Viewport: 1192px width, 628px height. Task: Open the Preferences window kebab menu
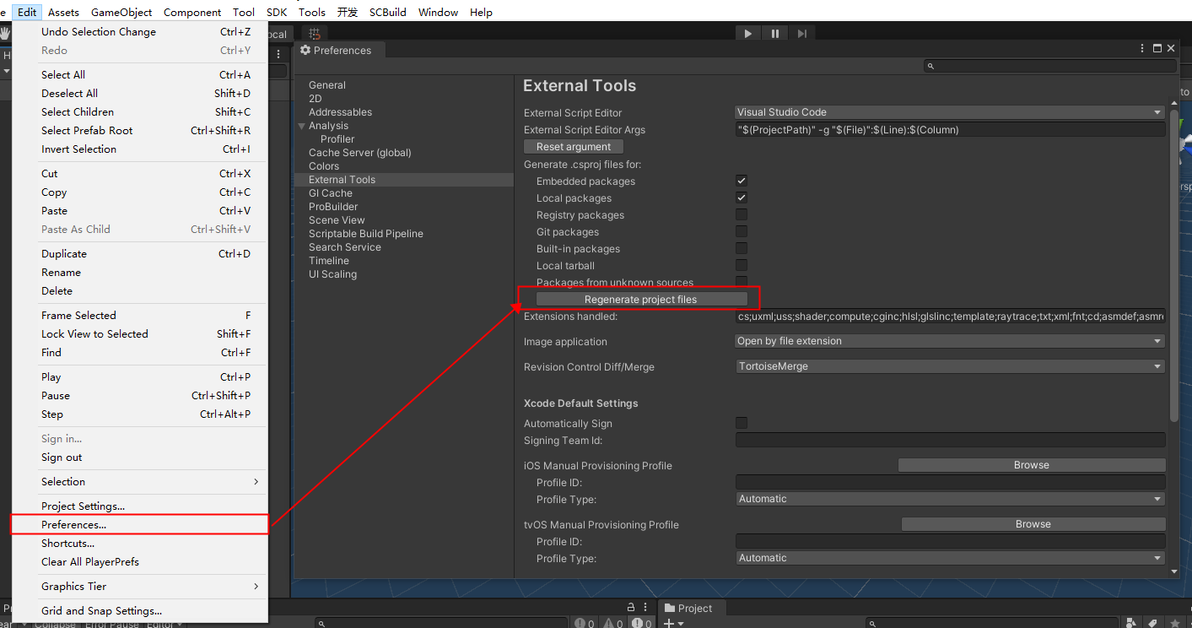[x=1142, y=48]
